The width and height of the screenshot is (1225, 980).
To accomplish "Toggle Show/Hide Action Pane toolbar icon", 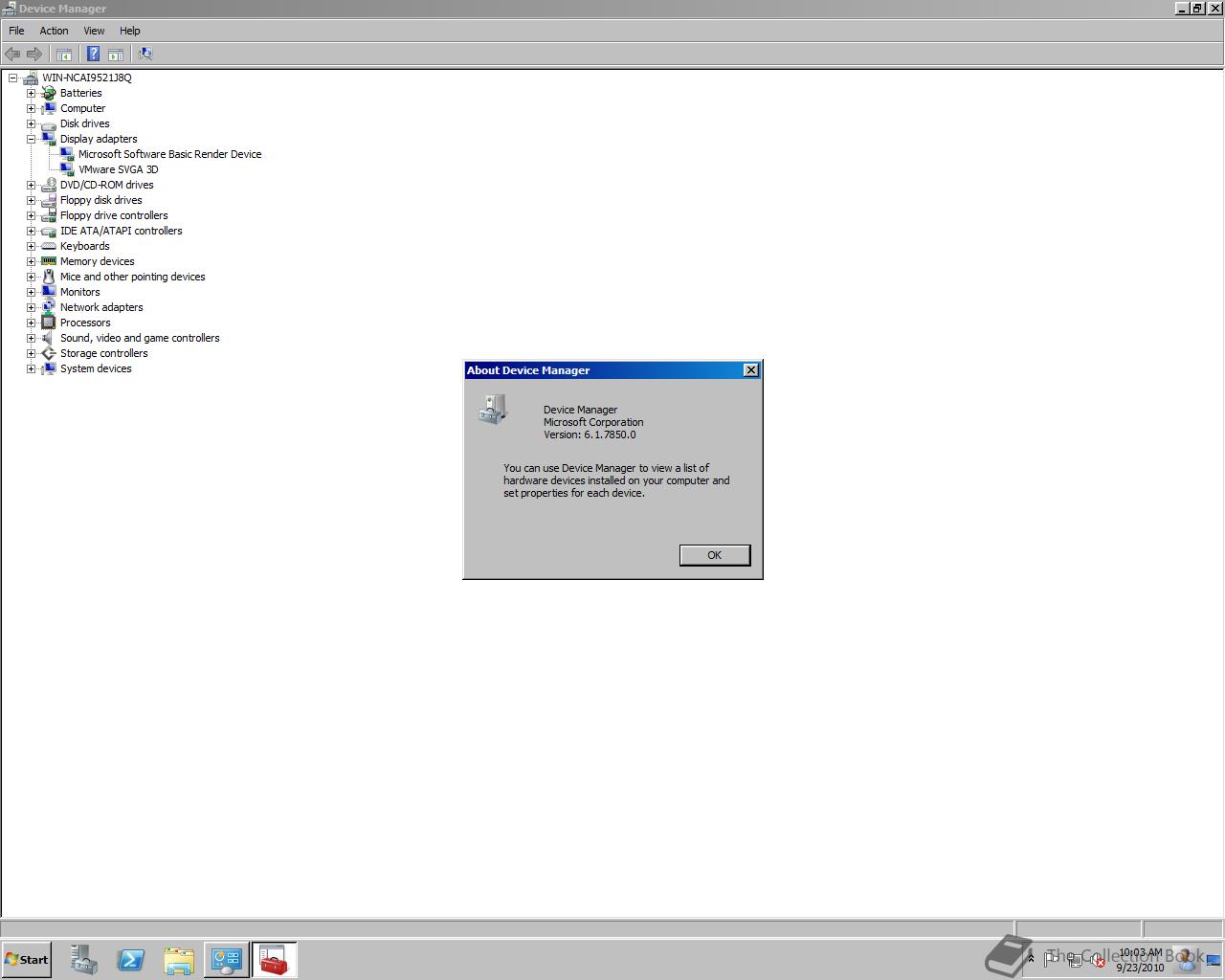I will pyautogui.click(x=116, y=55).
